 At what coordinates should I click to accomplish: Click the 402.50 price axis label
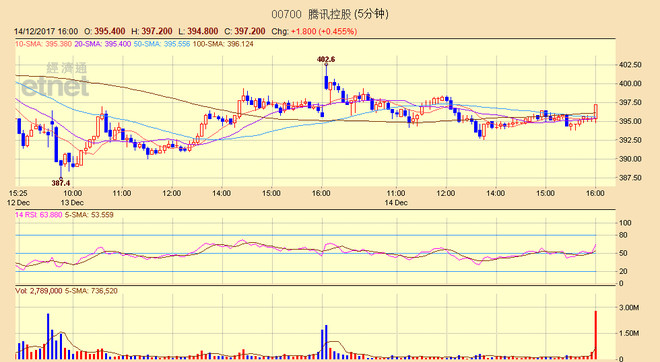coord(630,65)
